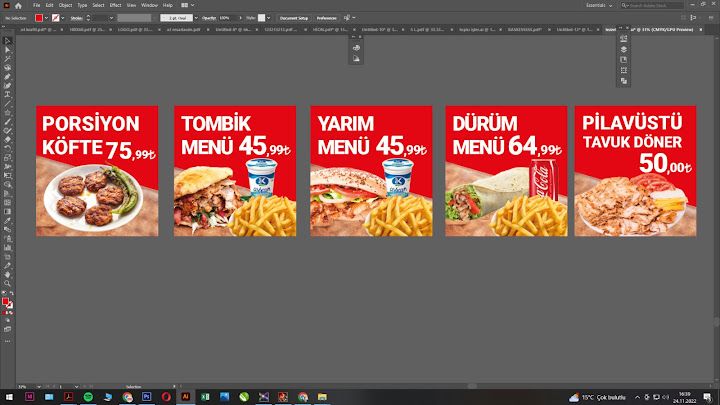Select the Eraser tool

[7, 140]
